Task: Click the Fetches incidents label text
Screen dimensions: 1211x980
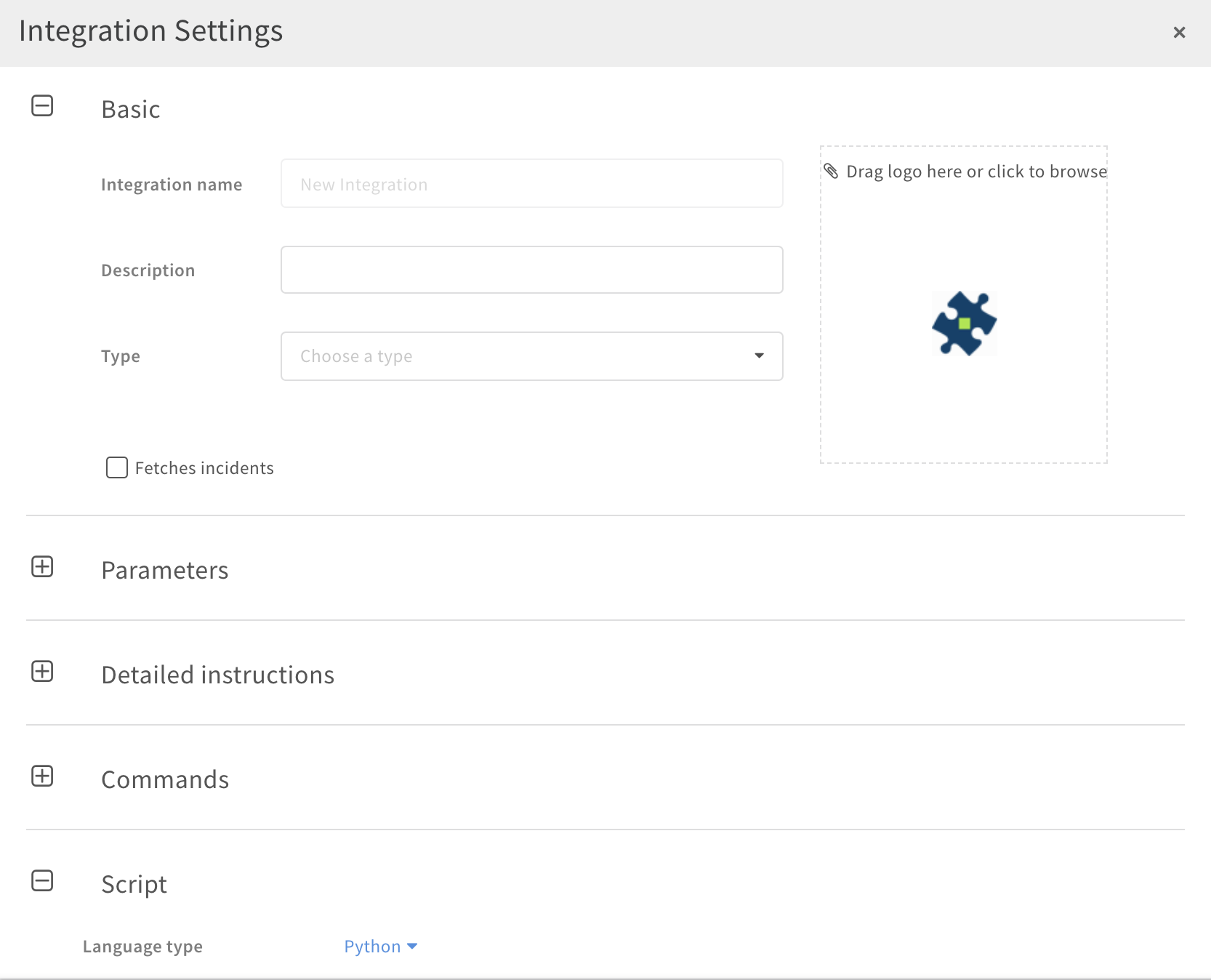Action: tap(204, 468)
